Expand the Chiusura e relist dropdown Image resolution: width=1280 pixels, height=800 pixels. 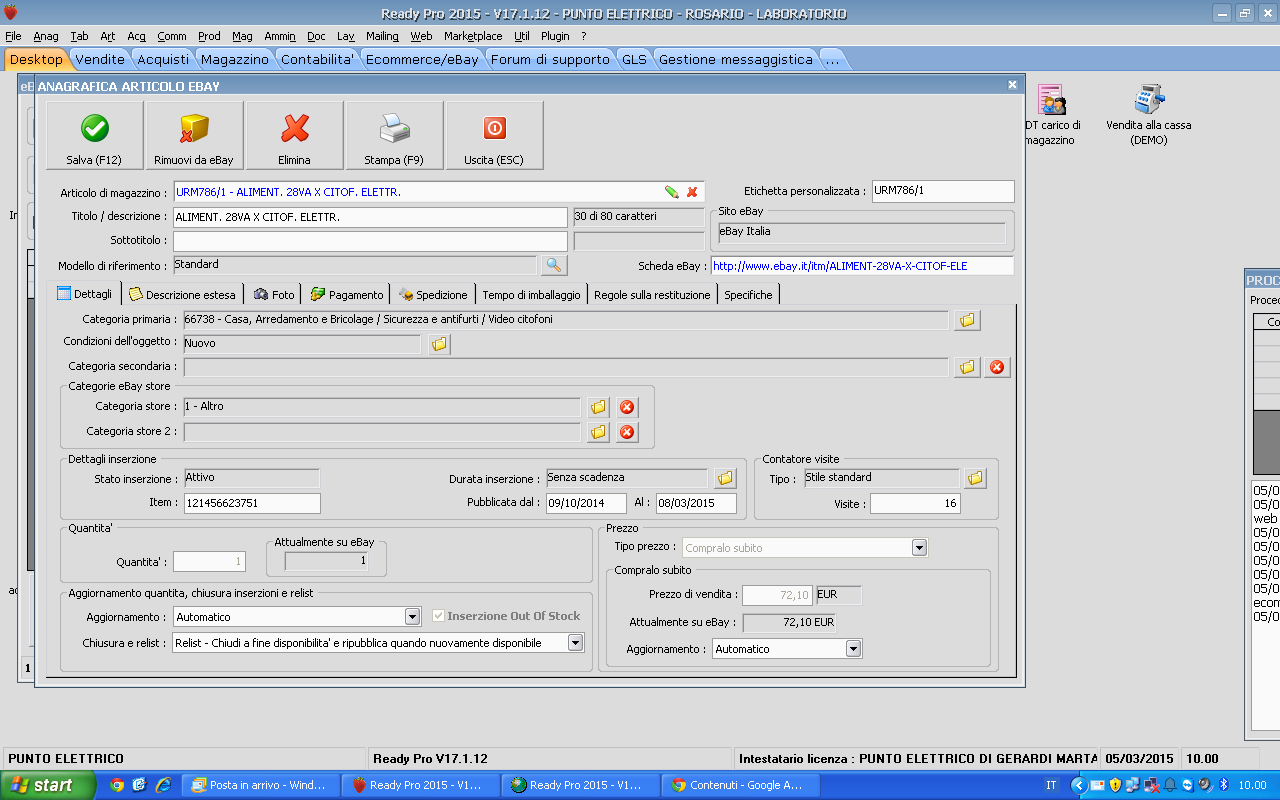point(575,643)
